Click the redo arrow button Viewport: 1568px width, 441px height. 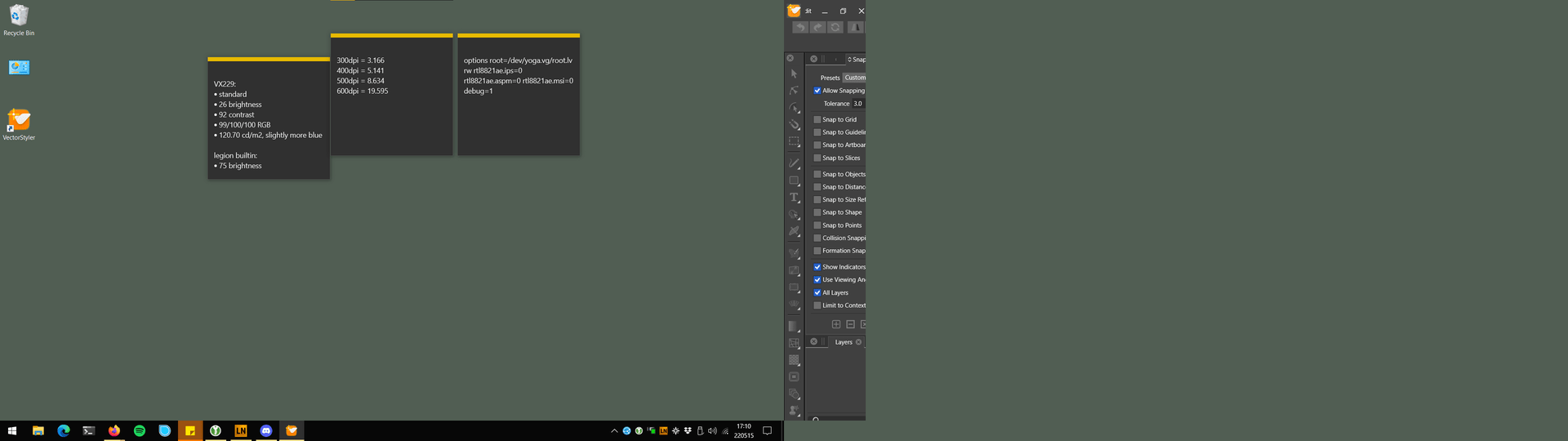pos(817,27)
